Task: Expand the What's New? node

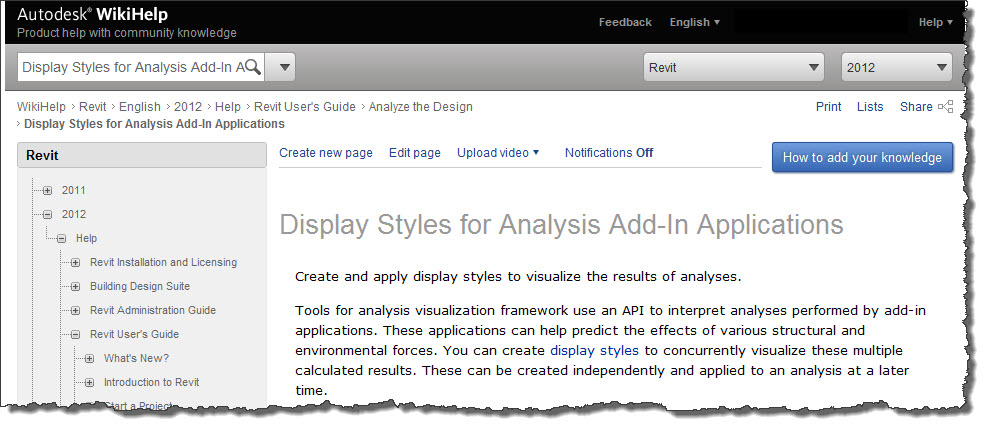Action: (x=89, y=358)
